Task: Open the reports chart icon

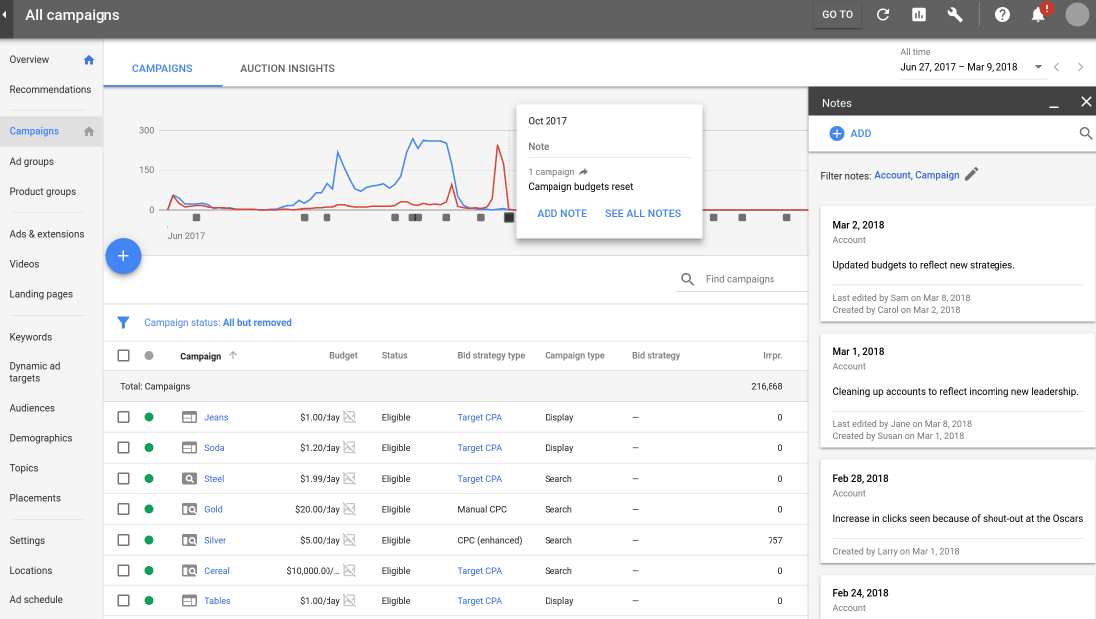Action: click(x=919, y=14)
